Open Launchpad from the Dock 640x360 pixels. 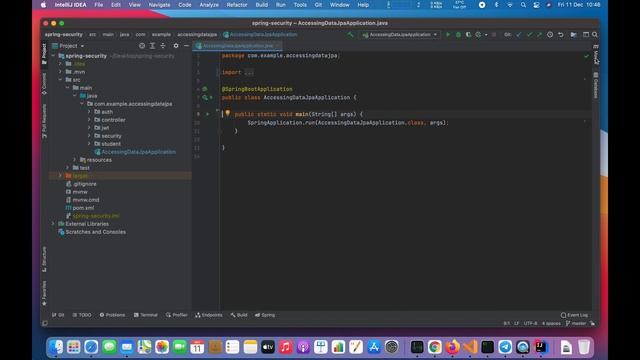coord(73,347)
